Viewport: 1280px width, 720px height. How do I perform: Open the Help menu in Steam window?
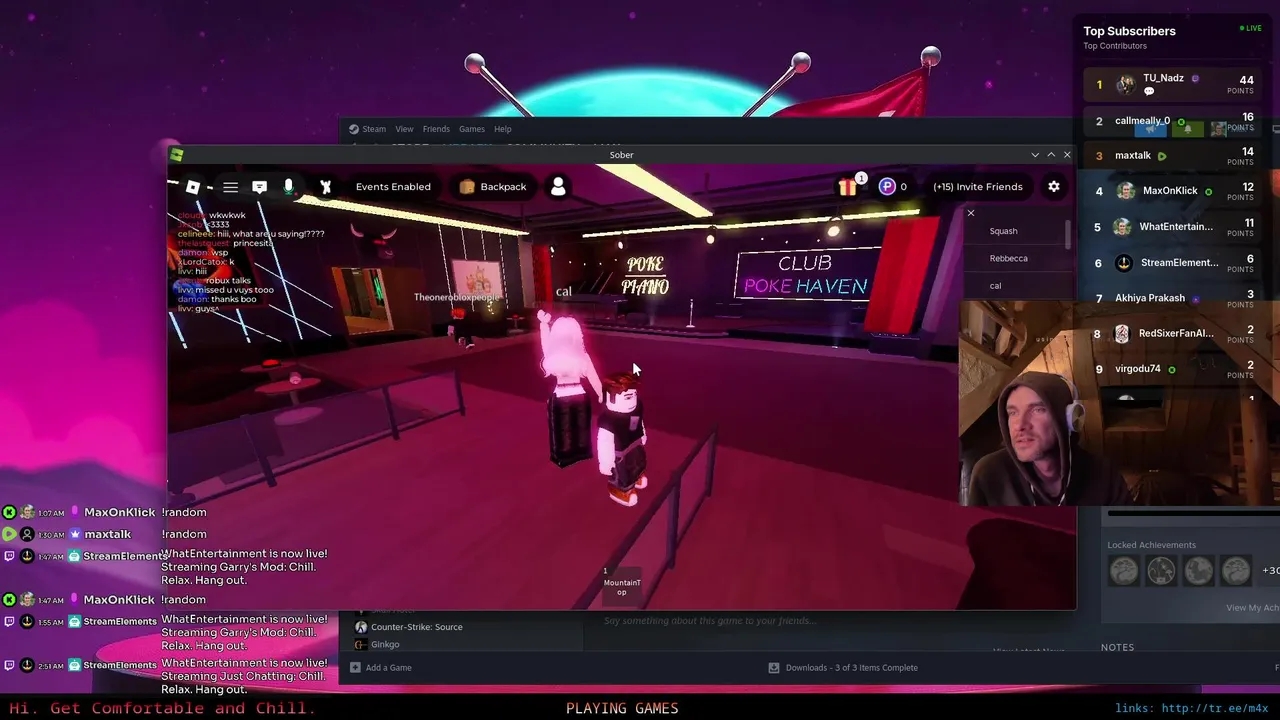[503, 129]
